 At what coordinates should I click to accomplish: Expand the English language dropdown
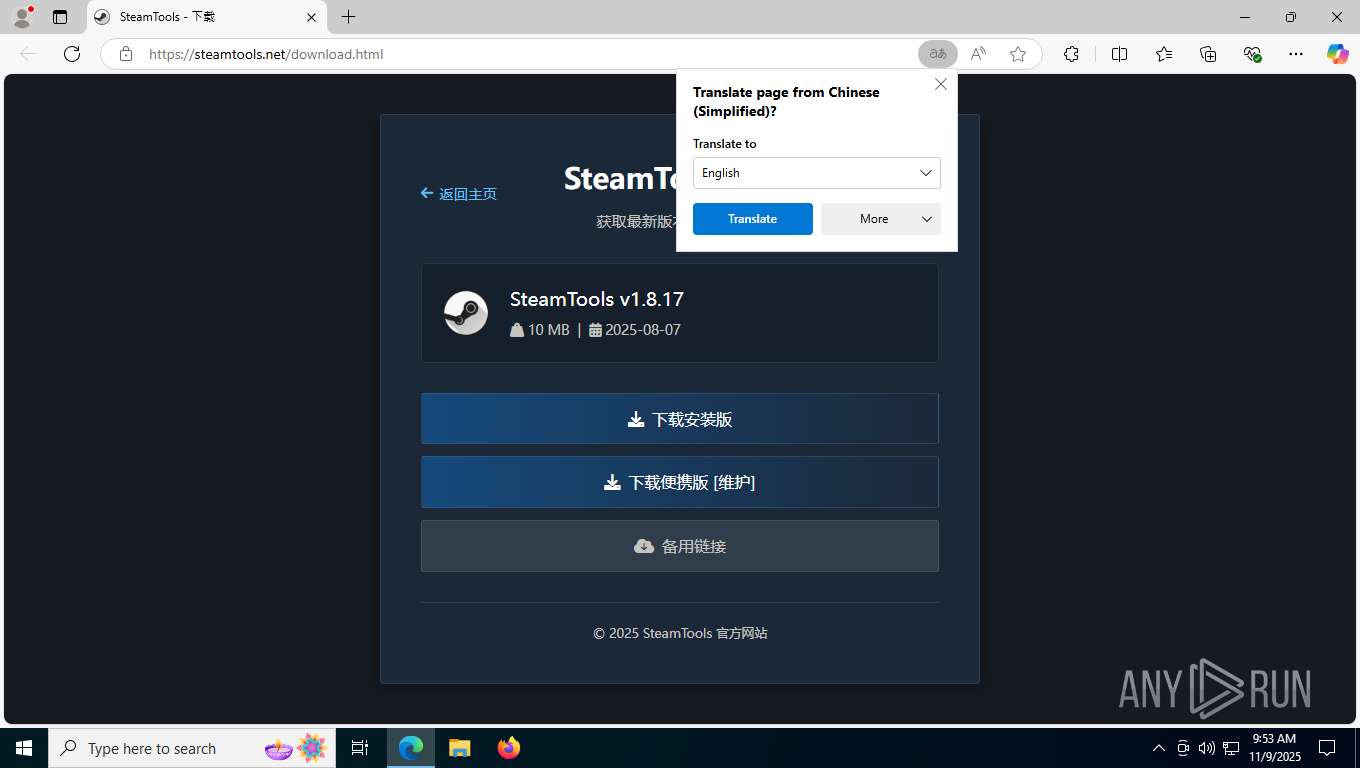[x=817, y=173]
